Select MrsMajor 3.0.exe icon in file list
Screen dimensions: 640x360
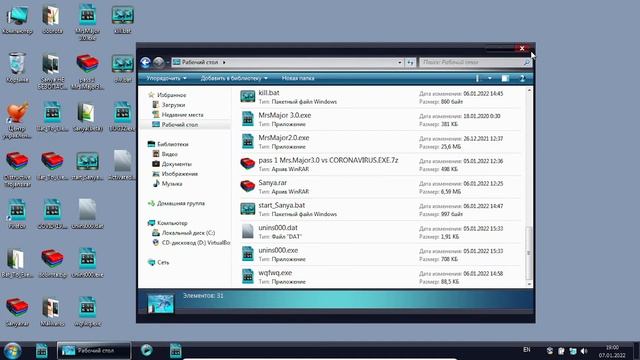(x=247, y=119)
